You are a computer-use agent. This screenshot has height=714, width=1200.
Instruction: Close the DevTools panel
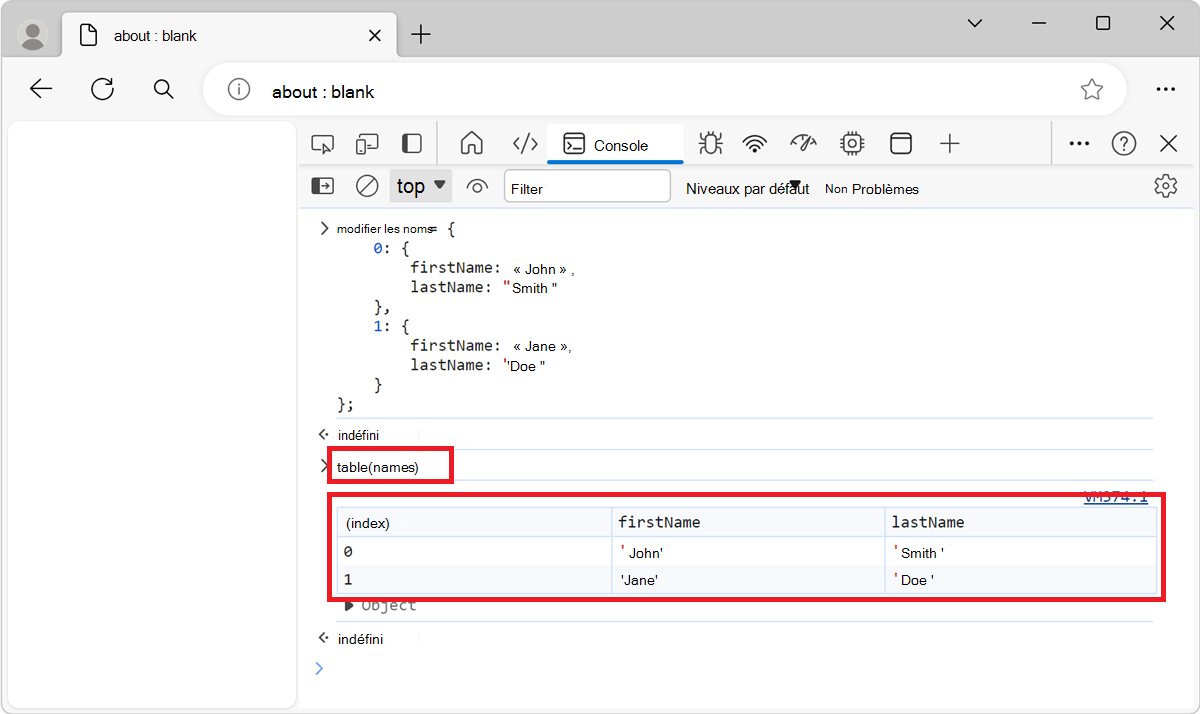point(1168,144)
